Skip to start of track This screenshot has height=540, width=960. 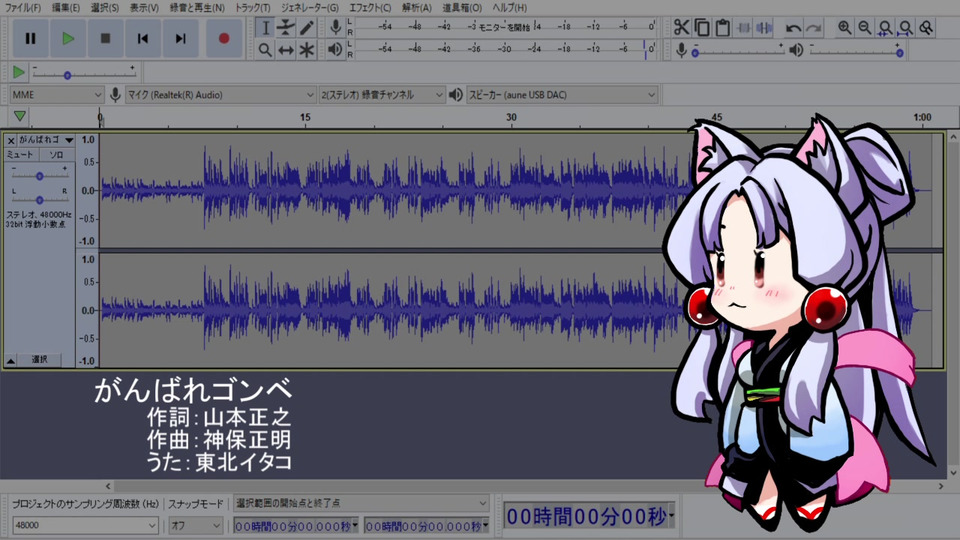tap(143, 39)
